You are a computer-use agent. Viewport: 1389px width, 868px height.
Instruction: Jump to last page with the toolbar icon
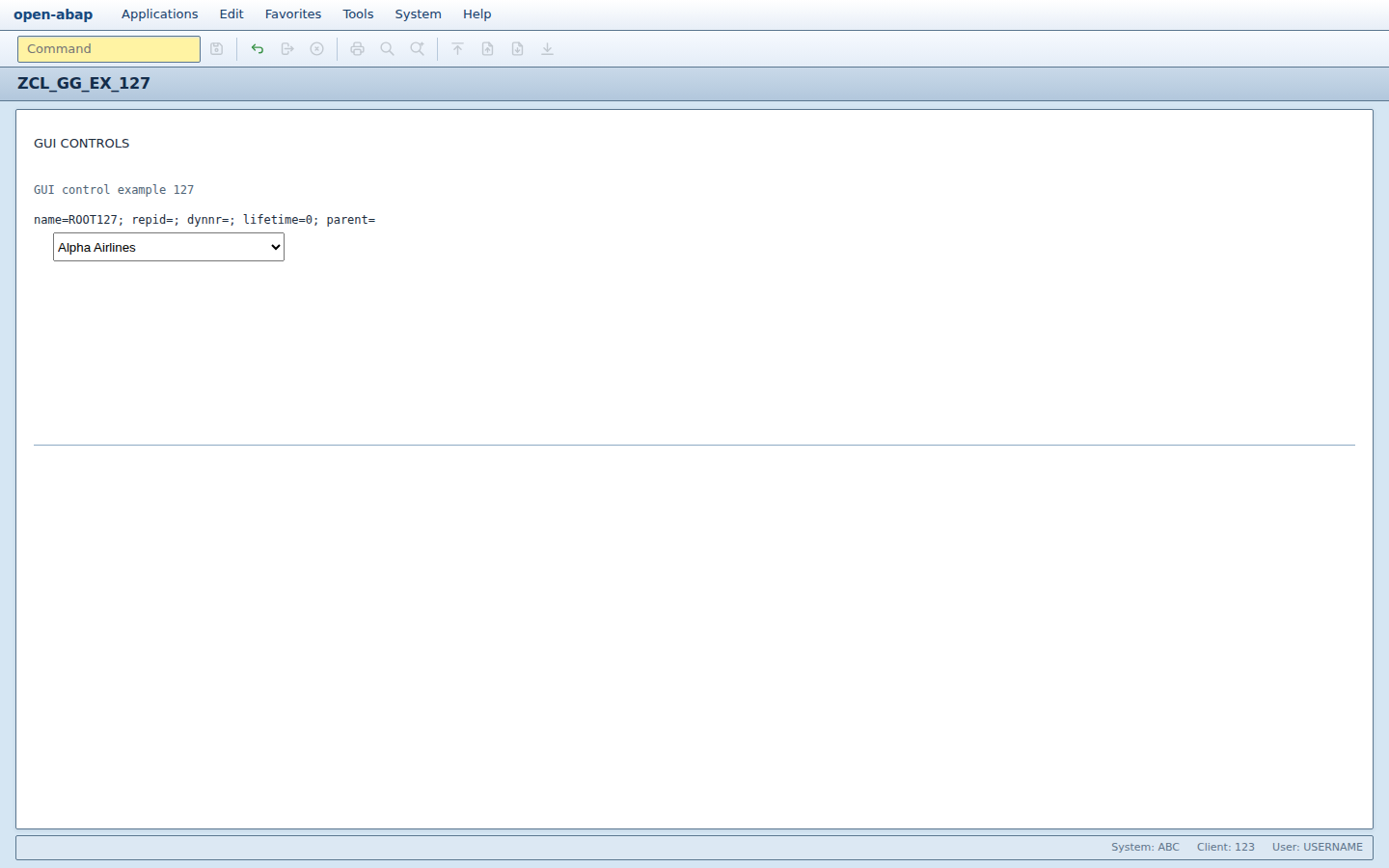pos(548,49)
